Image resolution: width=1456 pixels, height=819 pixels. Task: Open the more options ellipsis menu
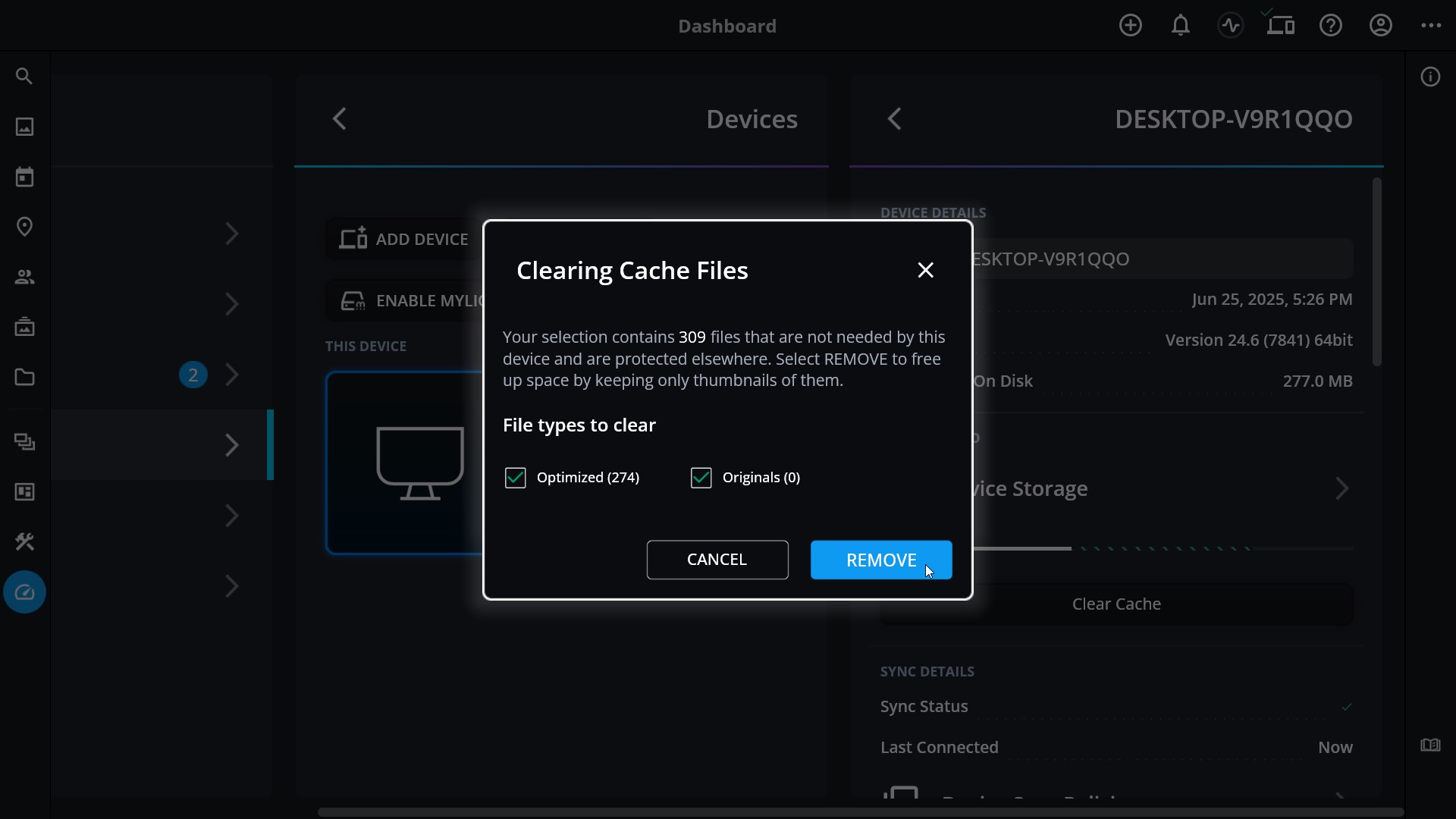1431,26
